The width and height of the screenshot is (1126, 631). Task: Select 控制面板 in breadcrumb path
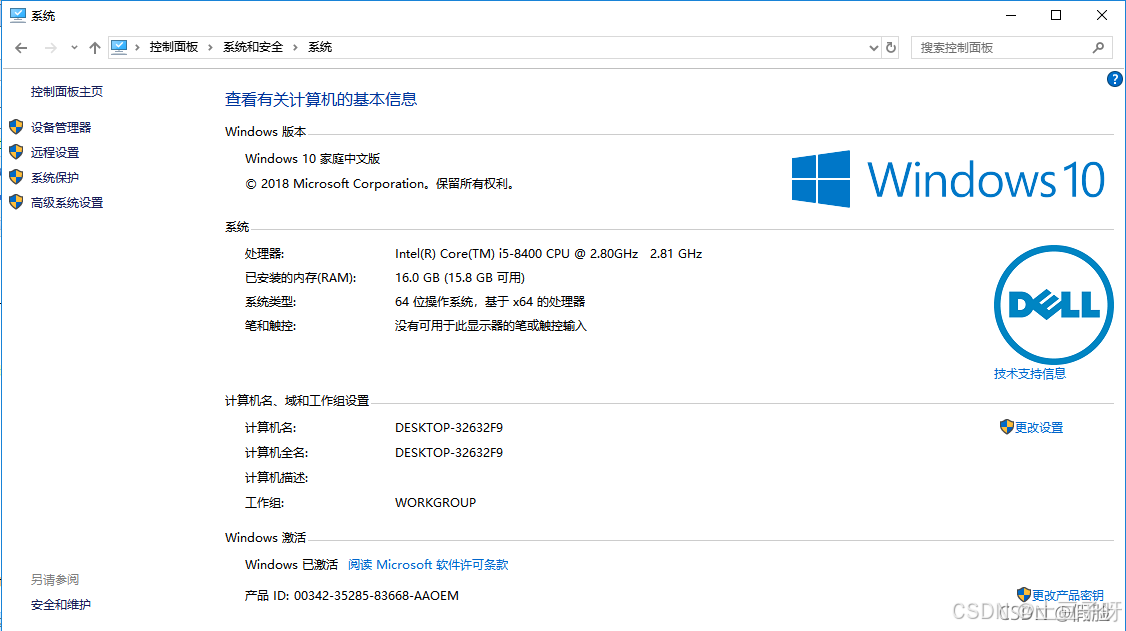tap(174, 47)
